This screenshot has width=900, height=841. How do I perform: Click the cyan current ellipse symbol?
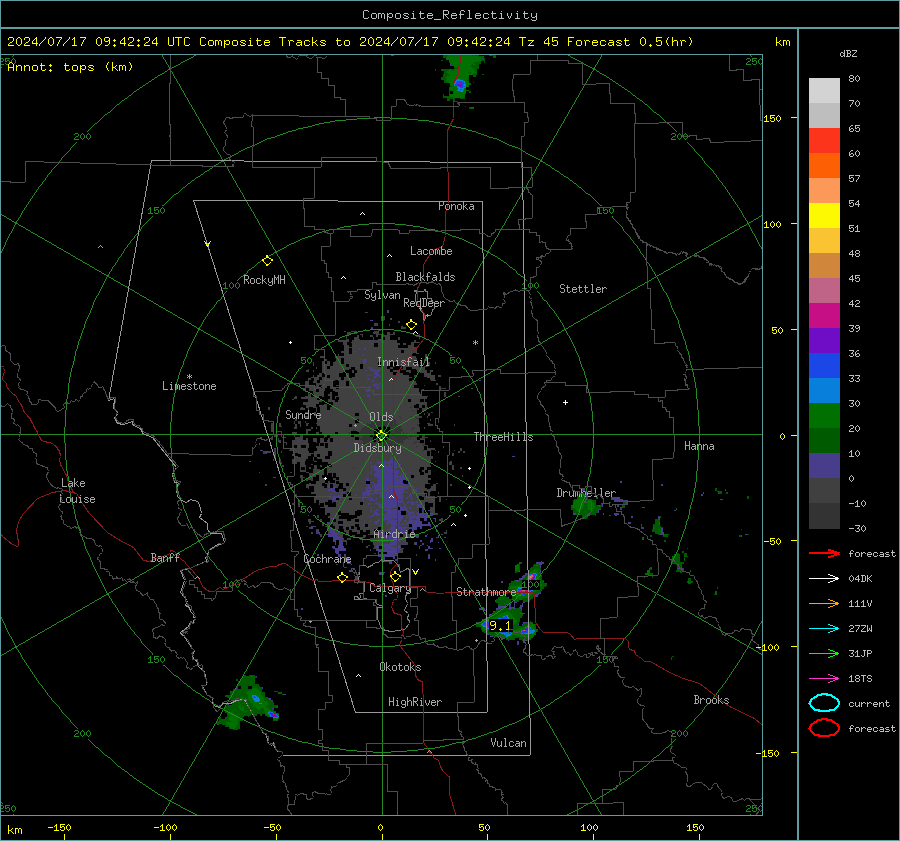click(x=824, y=703)
